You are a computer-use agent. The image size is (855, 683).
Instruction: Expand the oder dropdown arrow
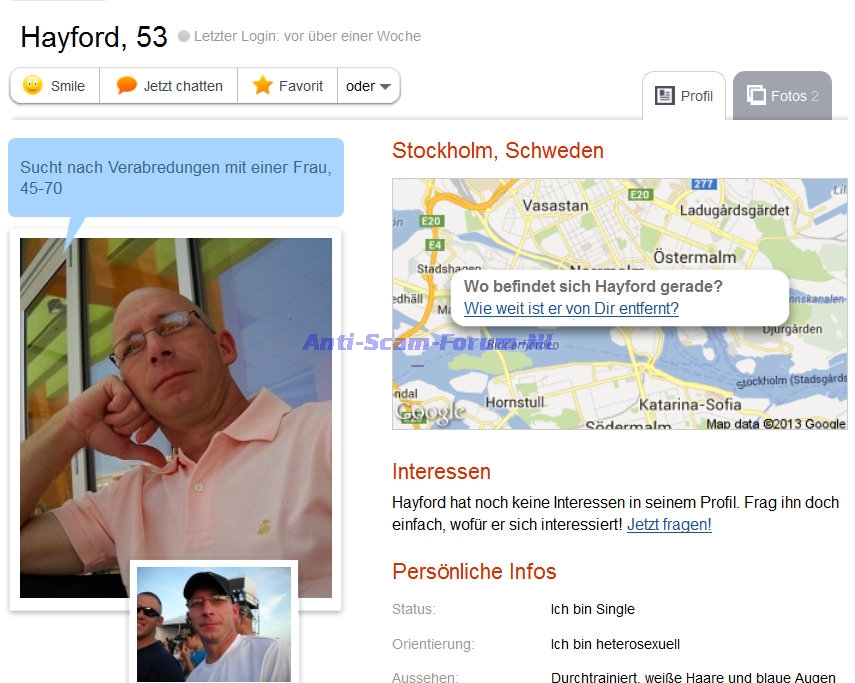[x=385, y=87]
